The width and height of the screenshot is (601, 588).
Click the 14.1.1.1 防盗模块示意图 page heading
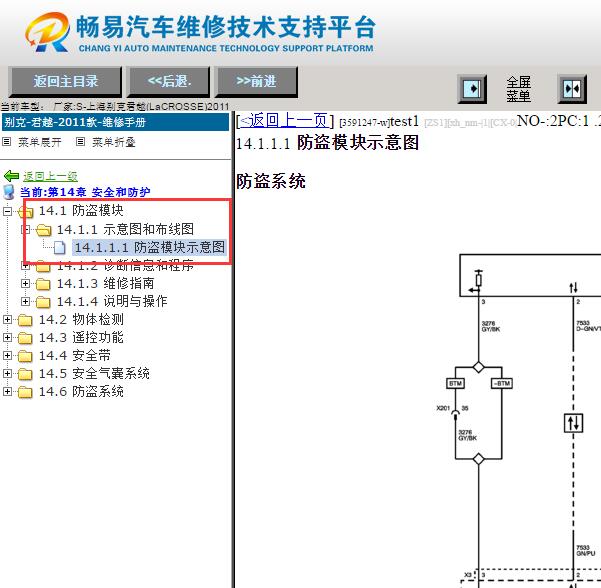327,143
